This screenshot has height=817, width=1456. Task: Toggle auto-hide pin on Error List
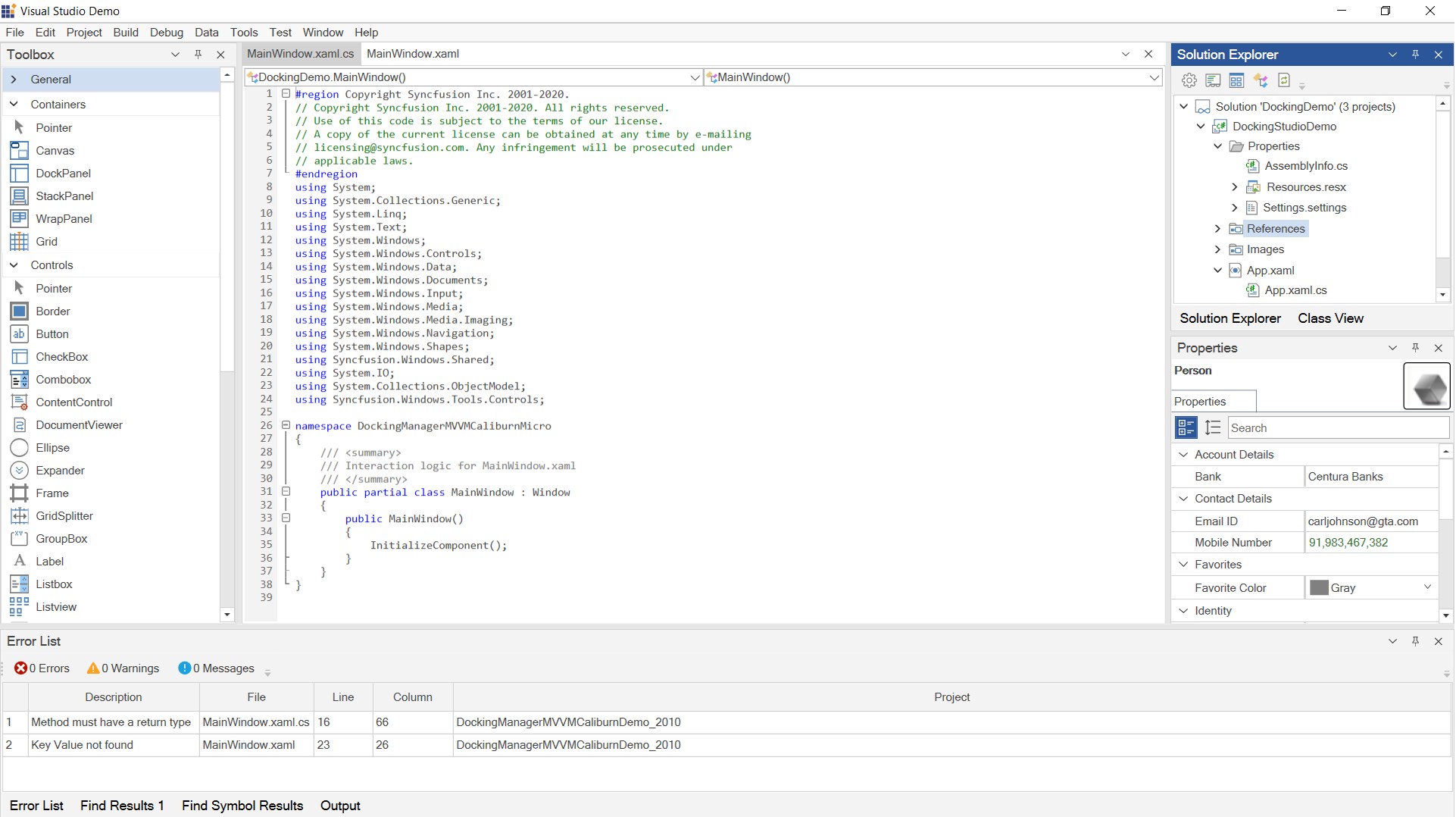pyautogui.click(x=1415, y=641)
